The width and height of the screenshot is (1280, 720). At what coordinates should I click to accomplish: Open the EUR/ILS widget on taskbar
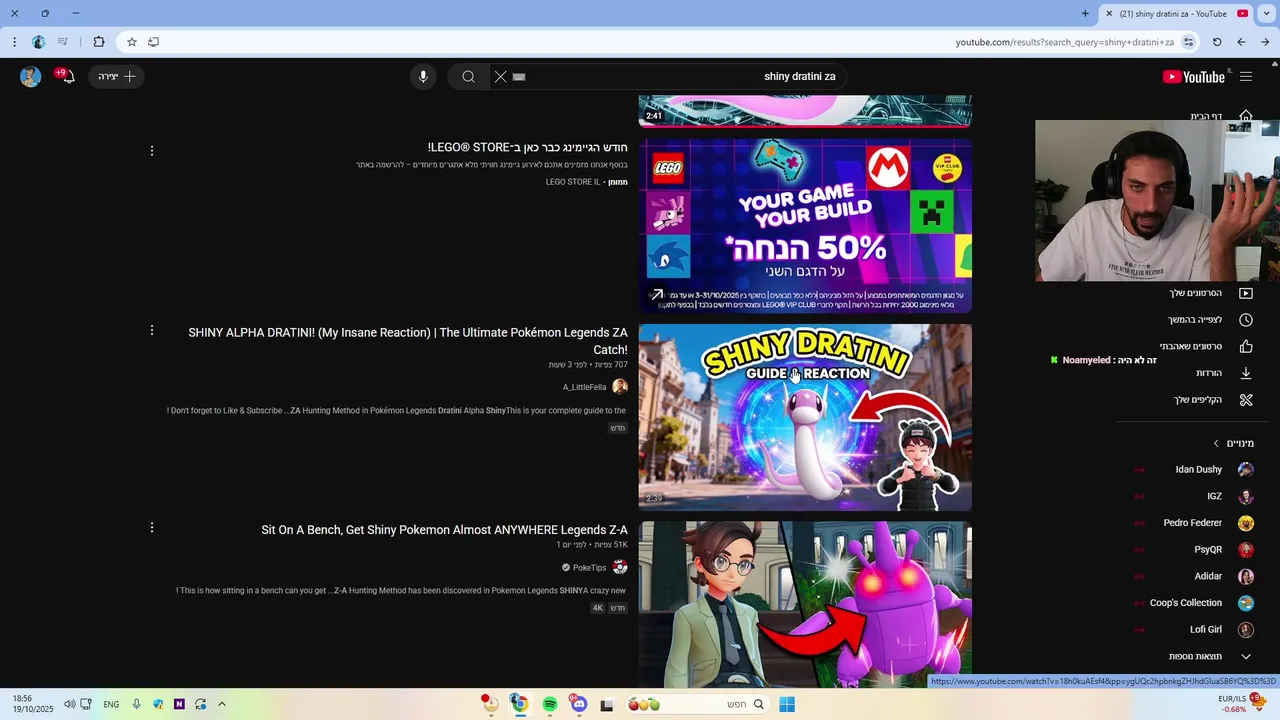1240,704
